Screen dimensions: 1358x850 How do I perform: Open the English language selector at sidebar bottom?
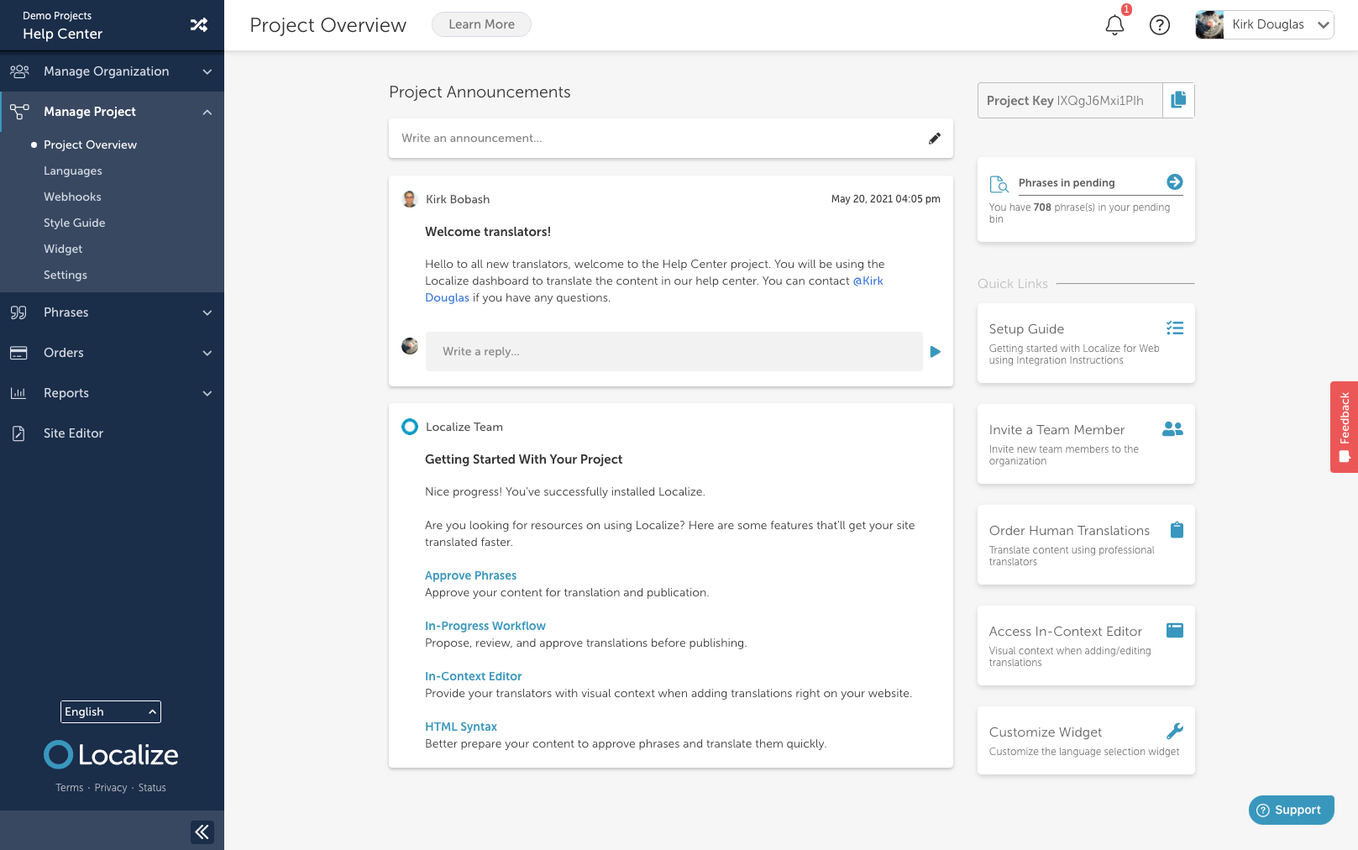point(110,711)
